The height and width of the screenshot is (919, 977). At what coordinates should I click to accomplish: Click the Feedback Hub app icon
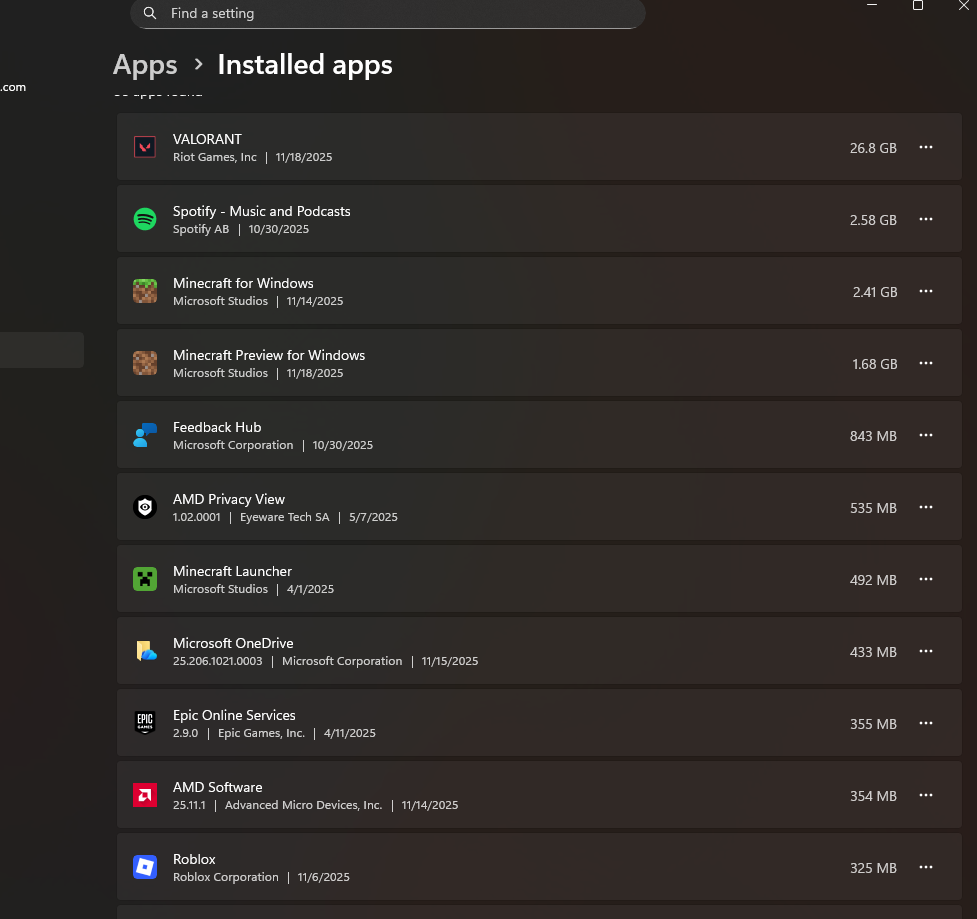(x=145, y=435)
